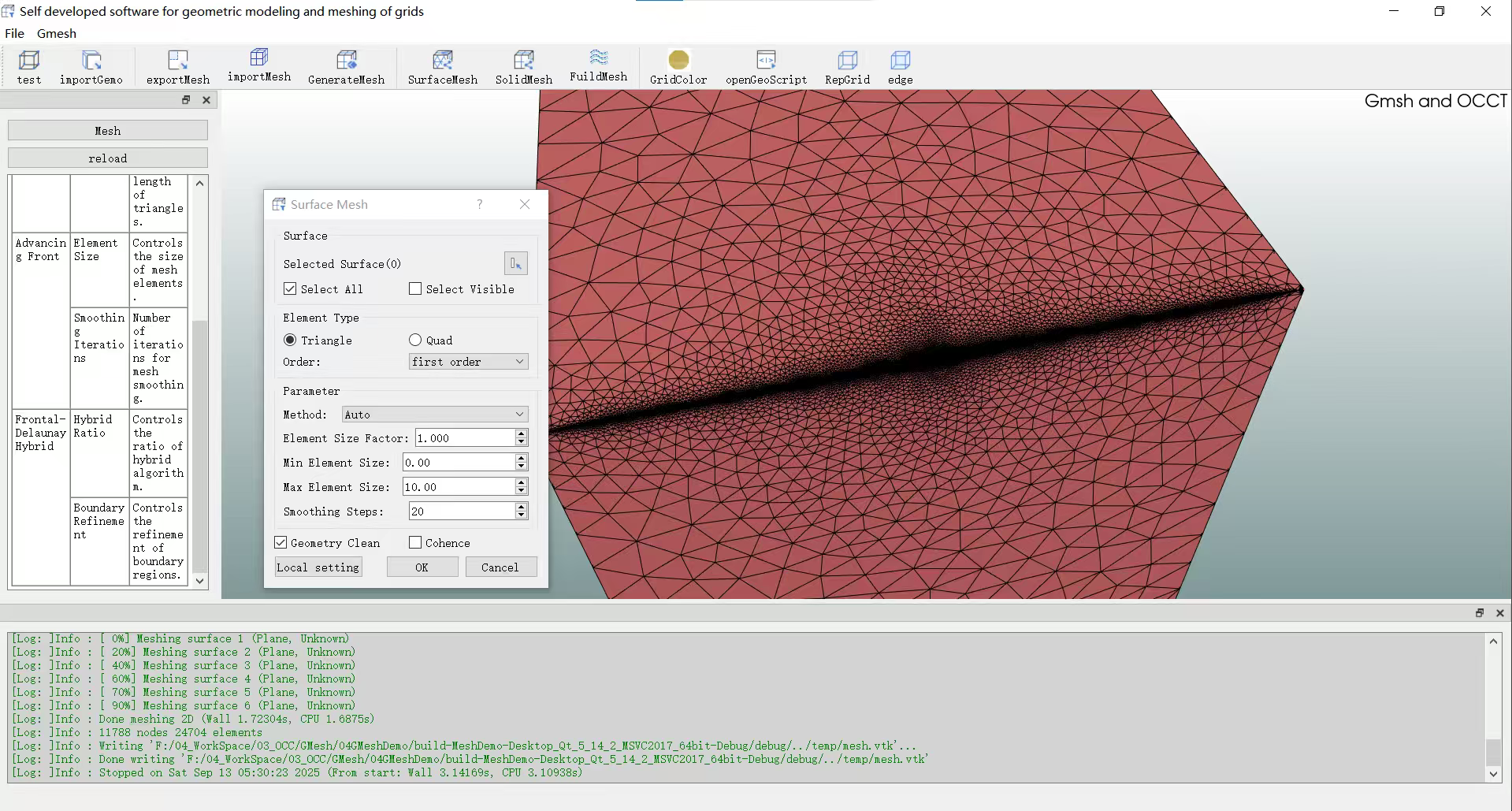Screen dimensions: 1512x811
Task: Select the SolidMesh toolbar icon
Action: click(x=523, y=61)
